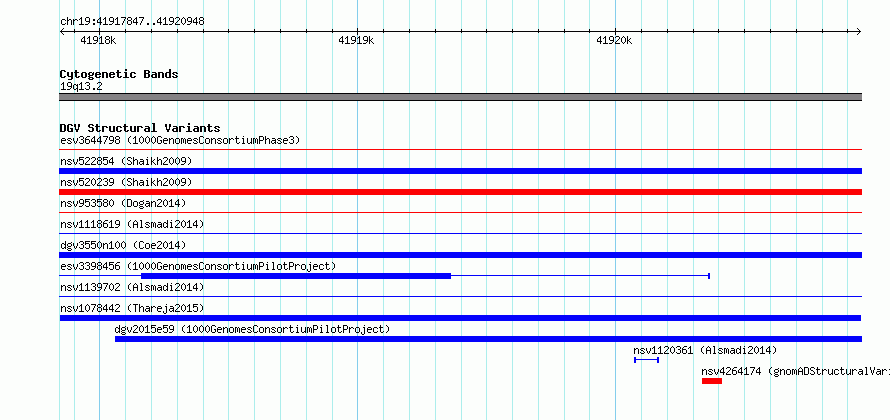Viewport: 890px width, 420px height.
Task: Click the left arrowhead of the ruler
Action: point(62,31)
